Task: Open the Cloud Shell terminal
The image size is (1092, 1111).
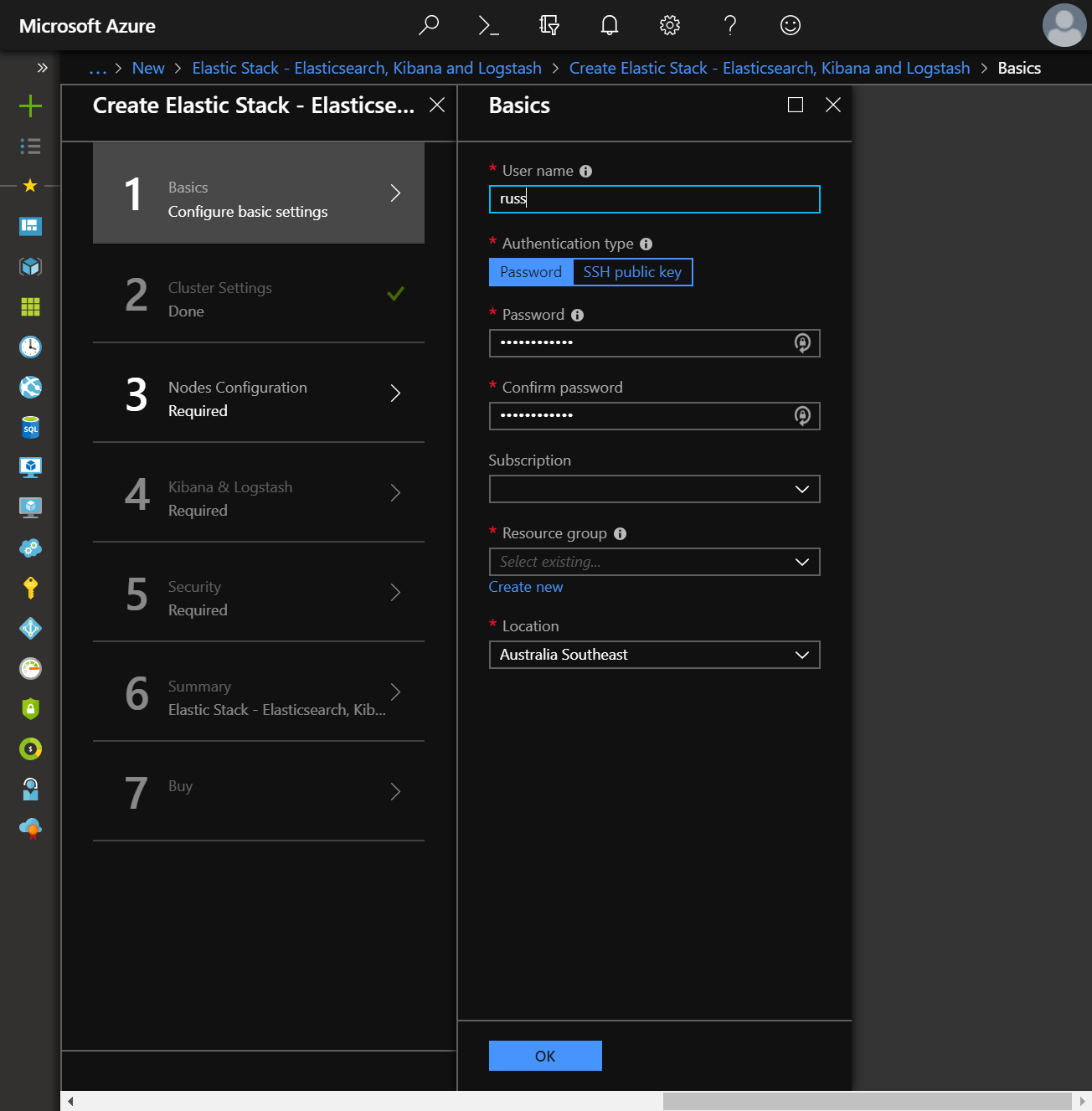Action: [488, 25]
